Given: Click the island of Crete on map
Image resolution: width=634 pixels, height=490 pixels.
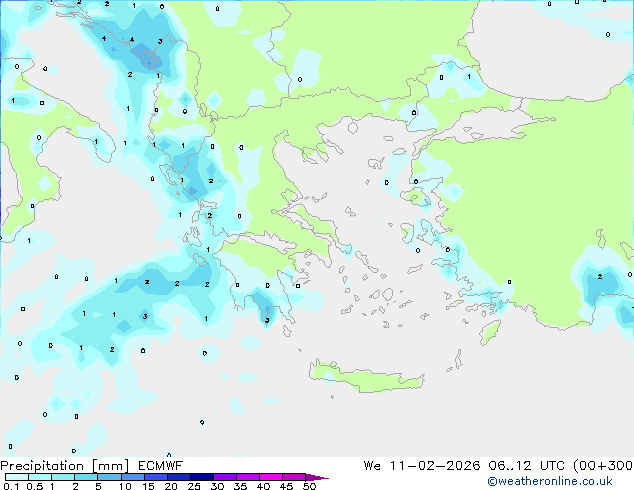Looking at the screenshot, I should (x=366, y=377).
